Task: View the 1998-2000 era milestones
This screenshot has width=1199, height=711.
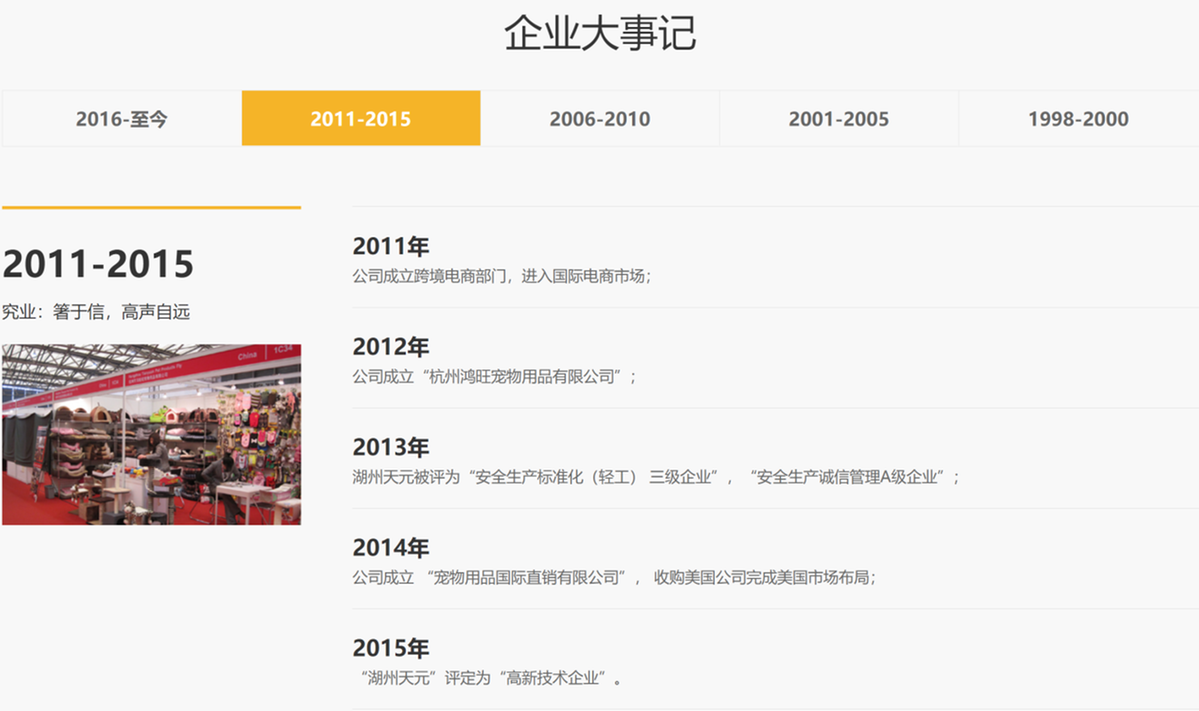Action: pos(1078,118)
